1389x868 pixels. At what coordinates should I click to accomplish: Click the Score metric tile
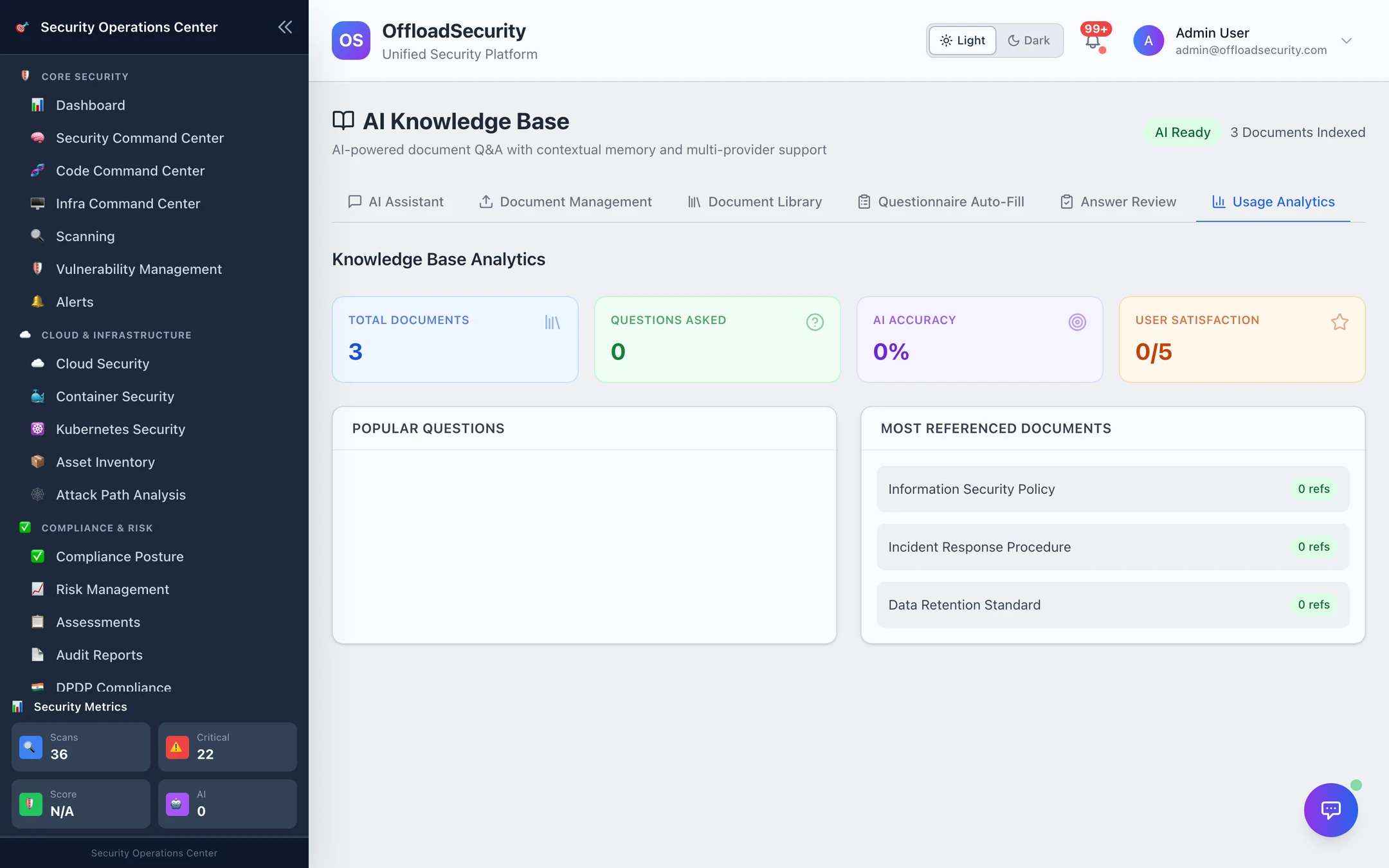click(81, 804)
